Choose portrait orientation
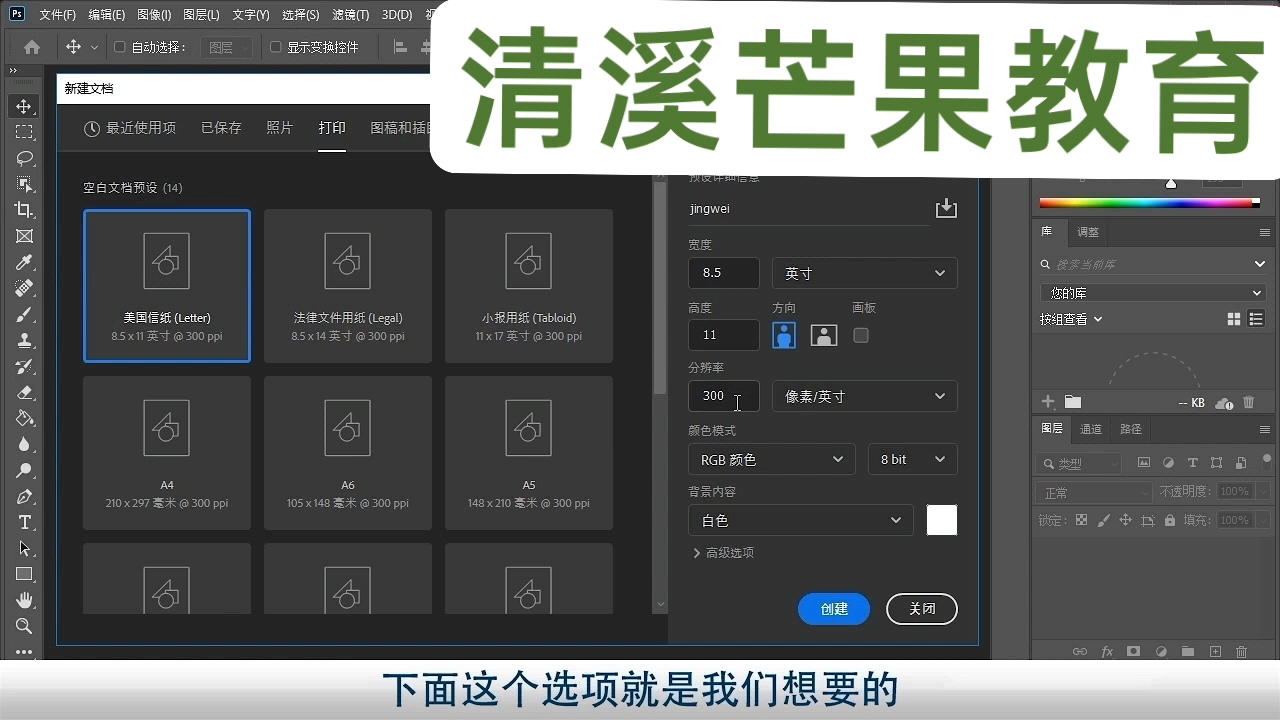This screenshot has width=1280, height=720. point(785,335)
